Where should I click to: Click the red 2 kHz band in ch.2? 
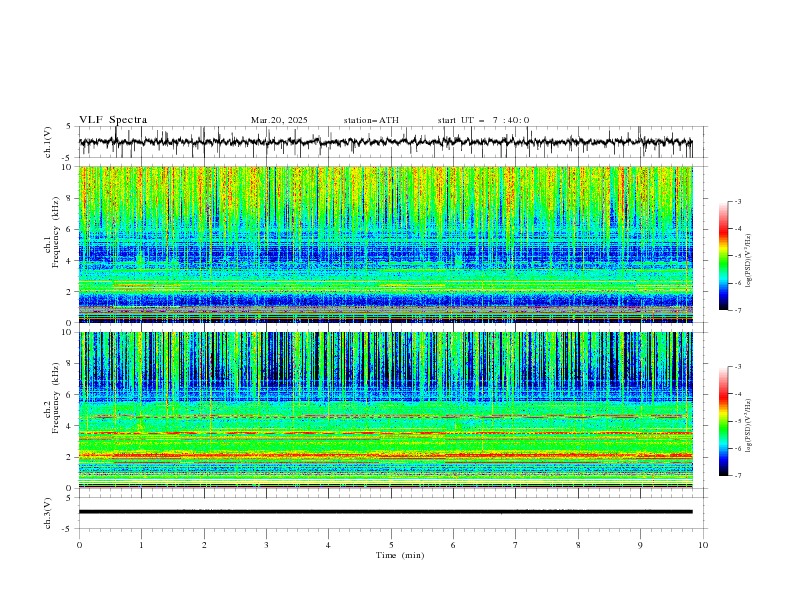[x=386, y=455]
